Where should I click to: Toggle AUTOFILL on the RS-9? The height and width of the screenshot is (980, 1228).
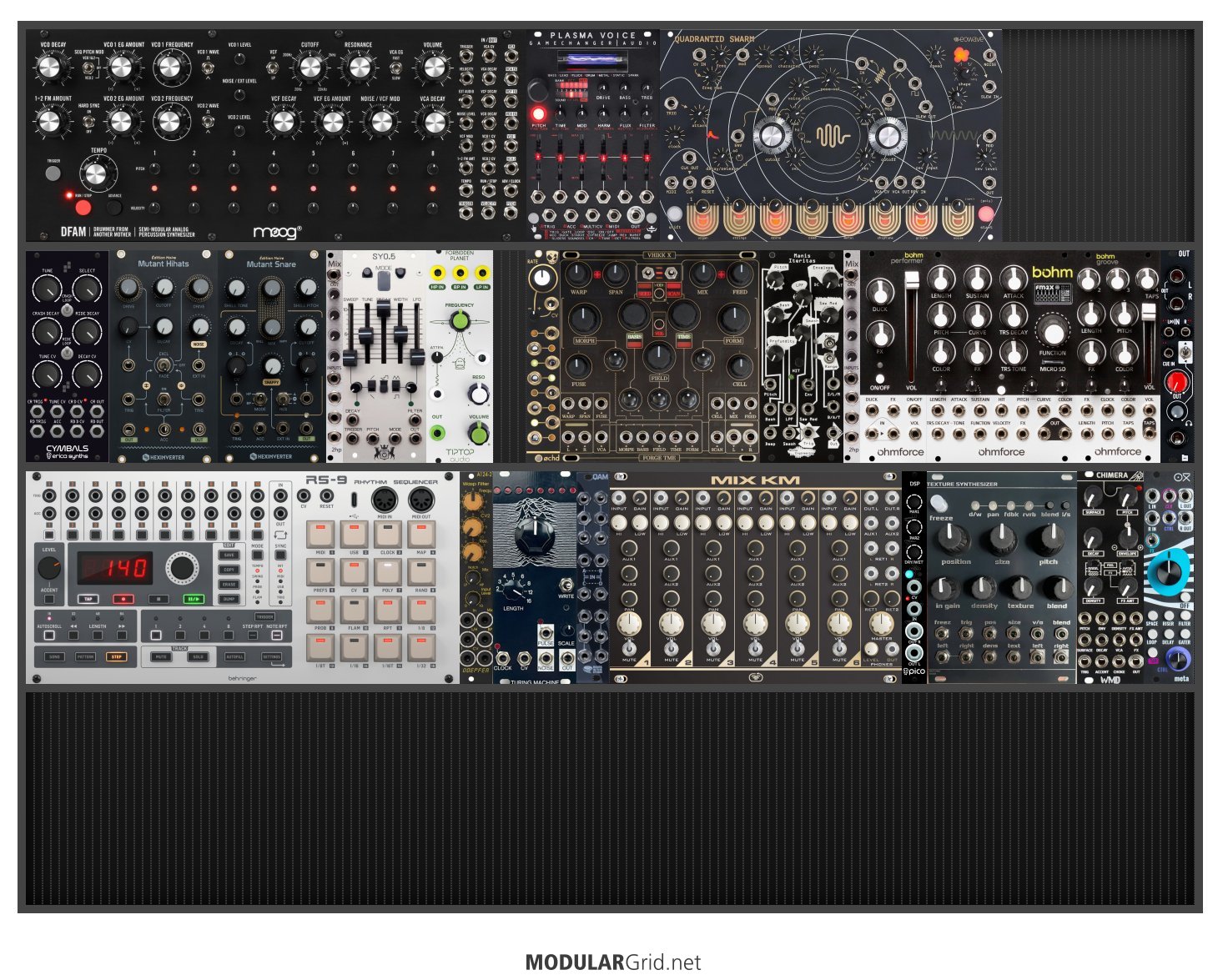coord(235,657)
